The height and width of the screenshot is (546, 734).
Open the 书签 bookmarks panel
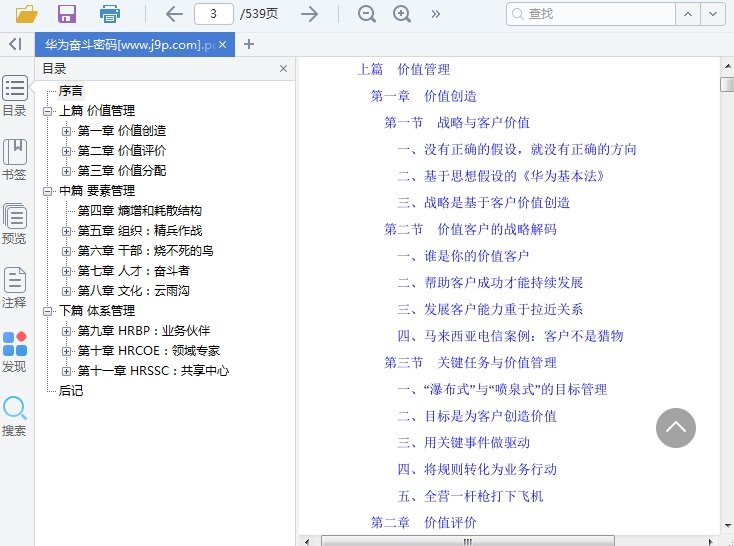[x=15, y=160]
